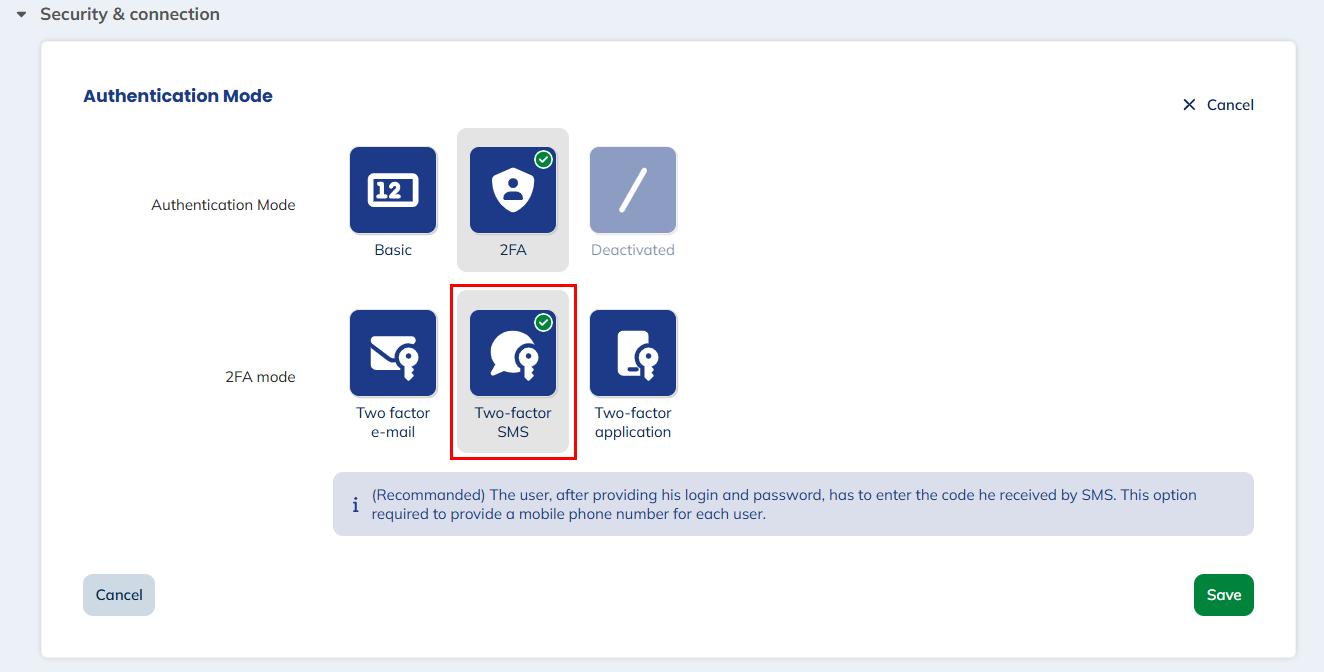Select the Basic authentication mode icon
The image size is (1324, 672).
tap(393, 190)
